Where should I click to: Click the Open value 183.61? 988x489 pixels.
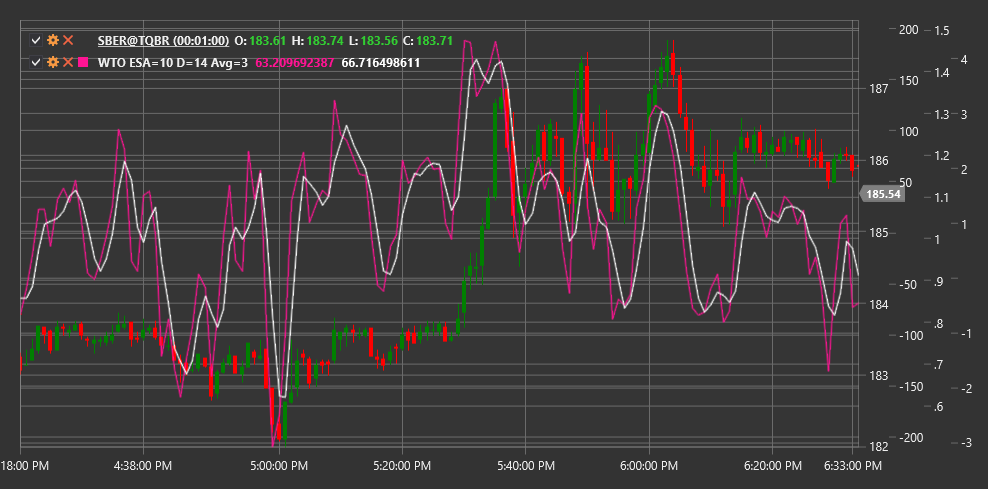268,41
